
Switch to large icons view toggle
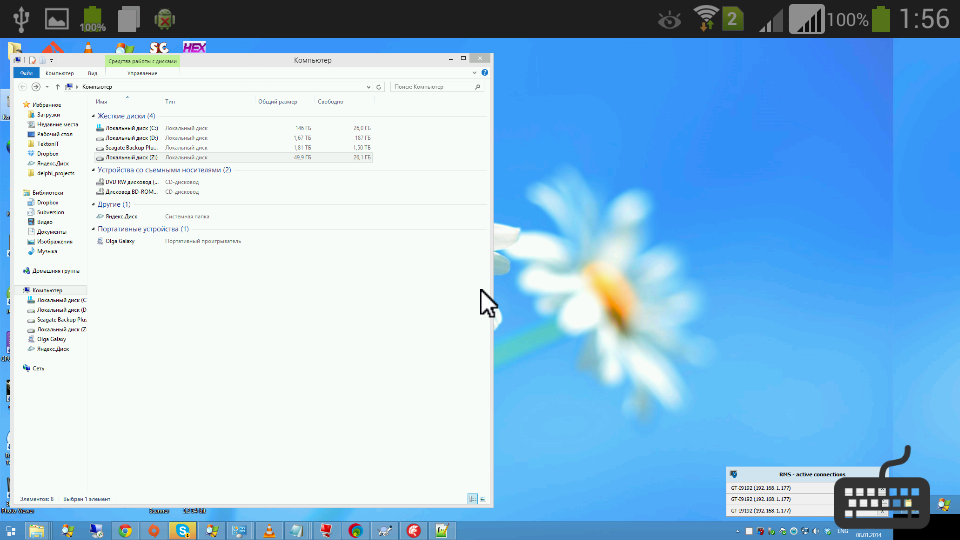(485, 498)
